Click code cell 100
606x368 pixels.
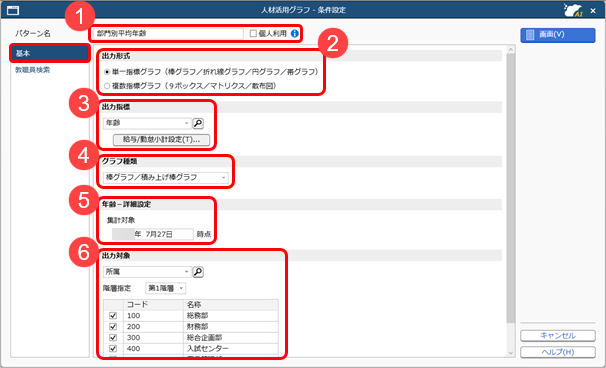[x=153, y=316]
